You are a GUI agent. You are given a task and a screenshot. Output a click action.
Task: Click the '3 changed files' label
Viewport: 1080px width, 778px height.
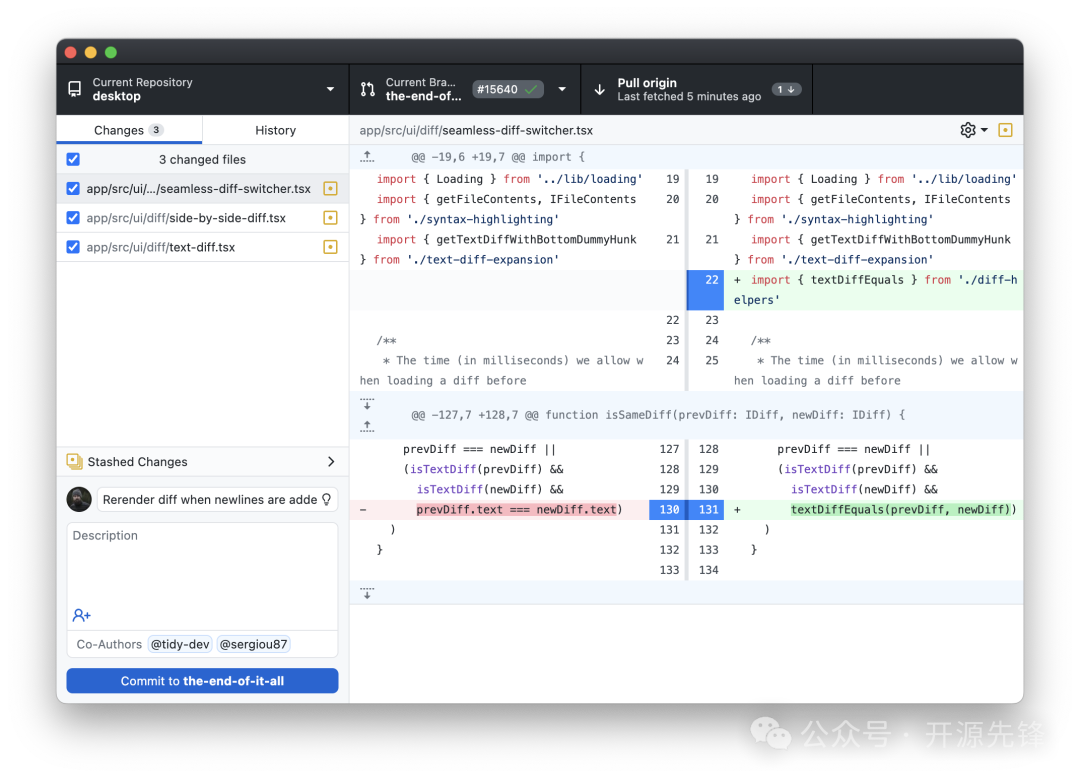pyautogui.click(x=202, y=160)
